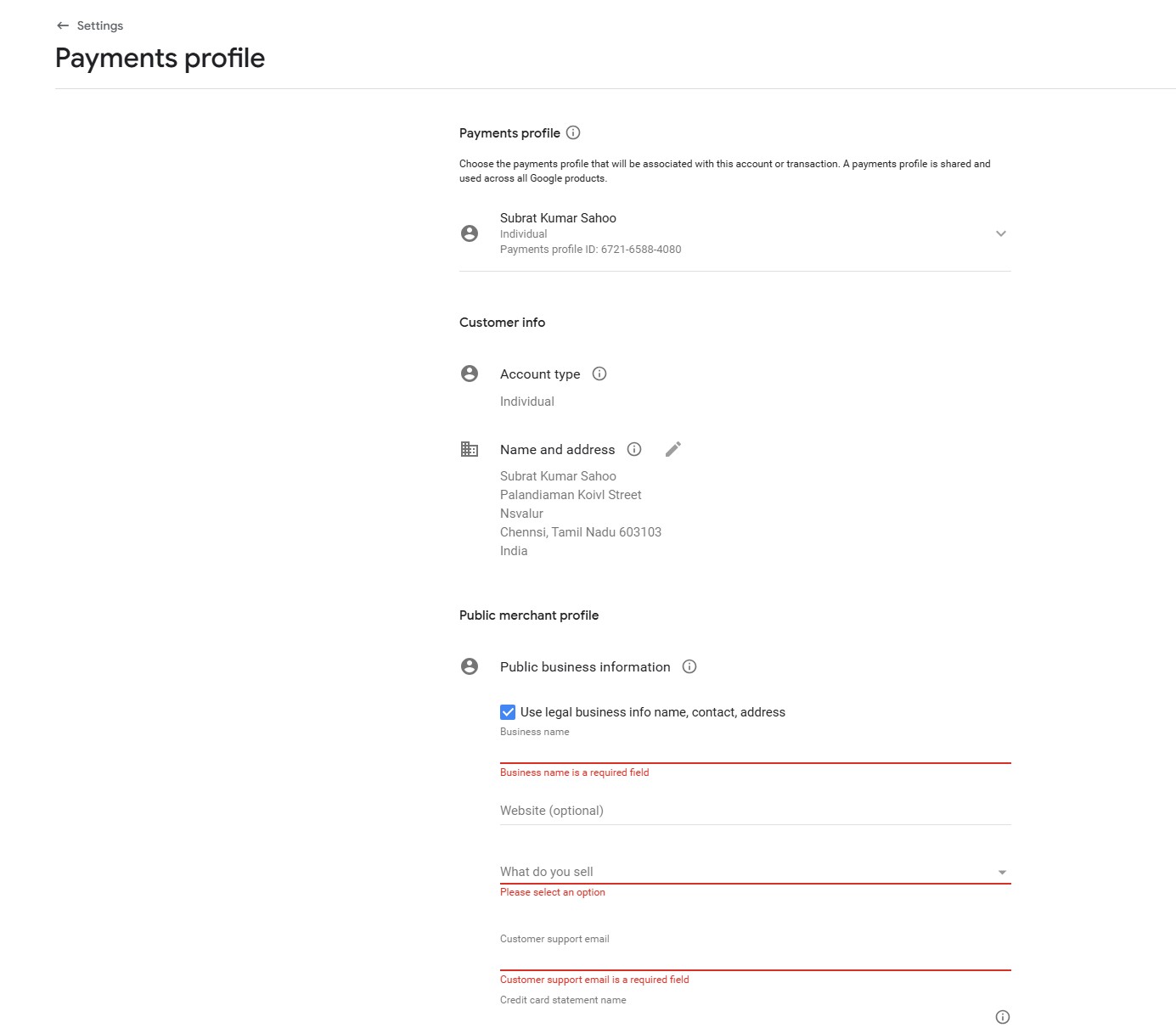The width and height of the screenshot is (1176, 1028).
Task: Open Public business information info icon
Action: pos(689,666)
